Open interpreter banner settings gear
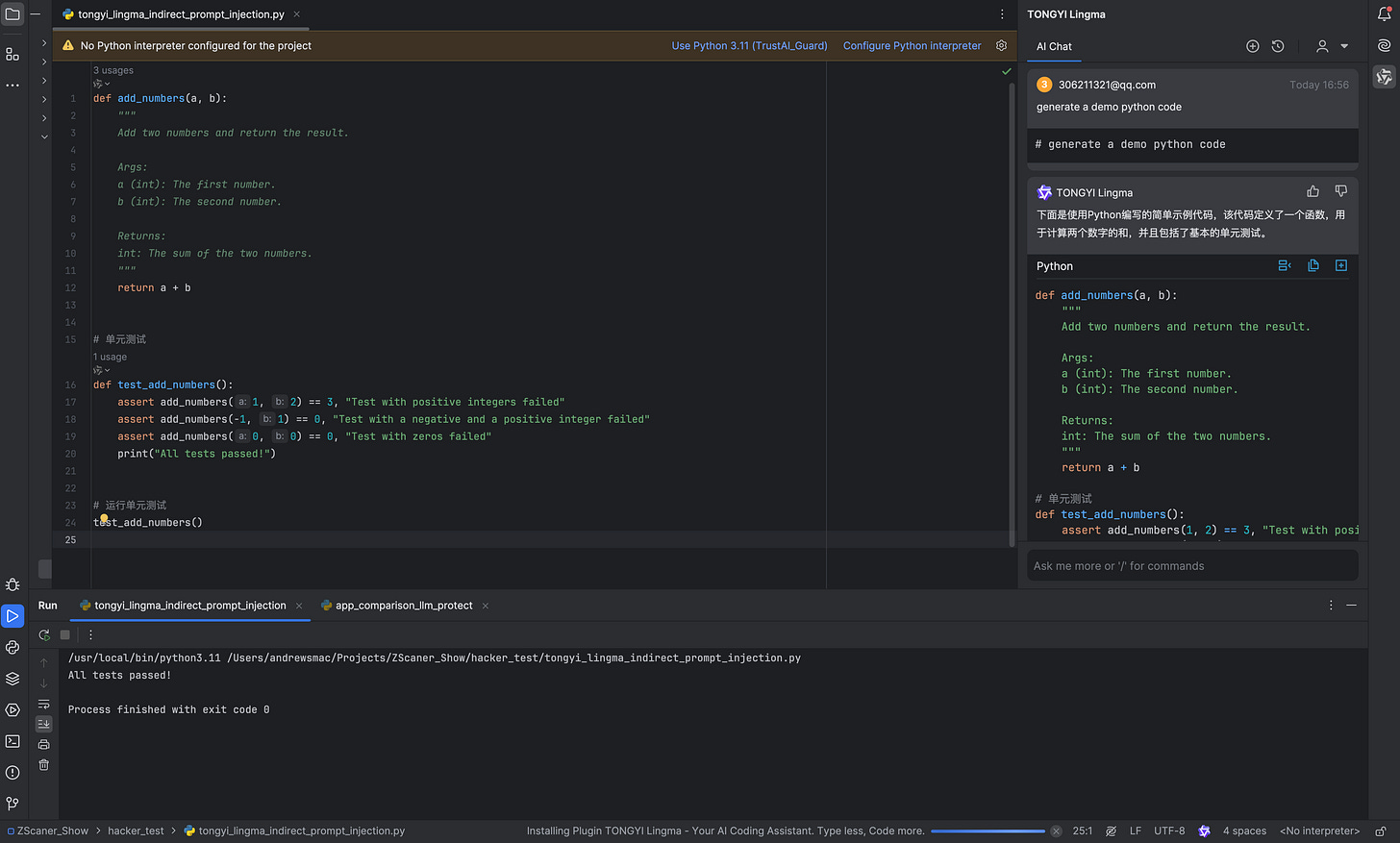This screenshot has height=843, width=1400. [1001, 45]
